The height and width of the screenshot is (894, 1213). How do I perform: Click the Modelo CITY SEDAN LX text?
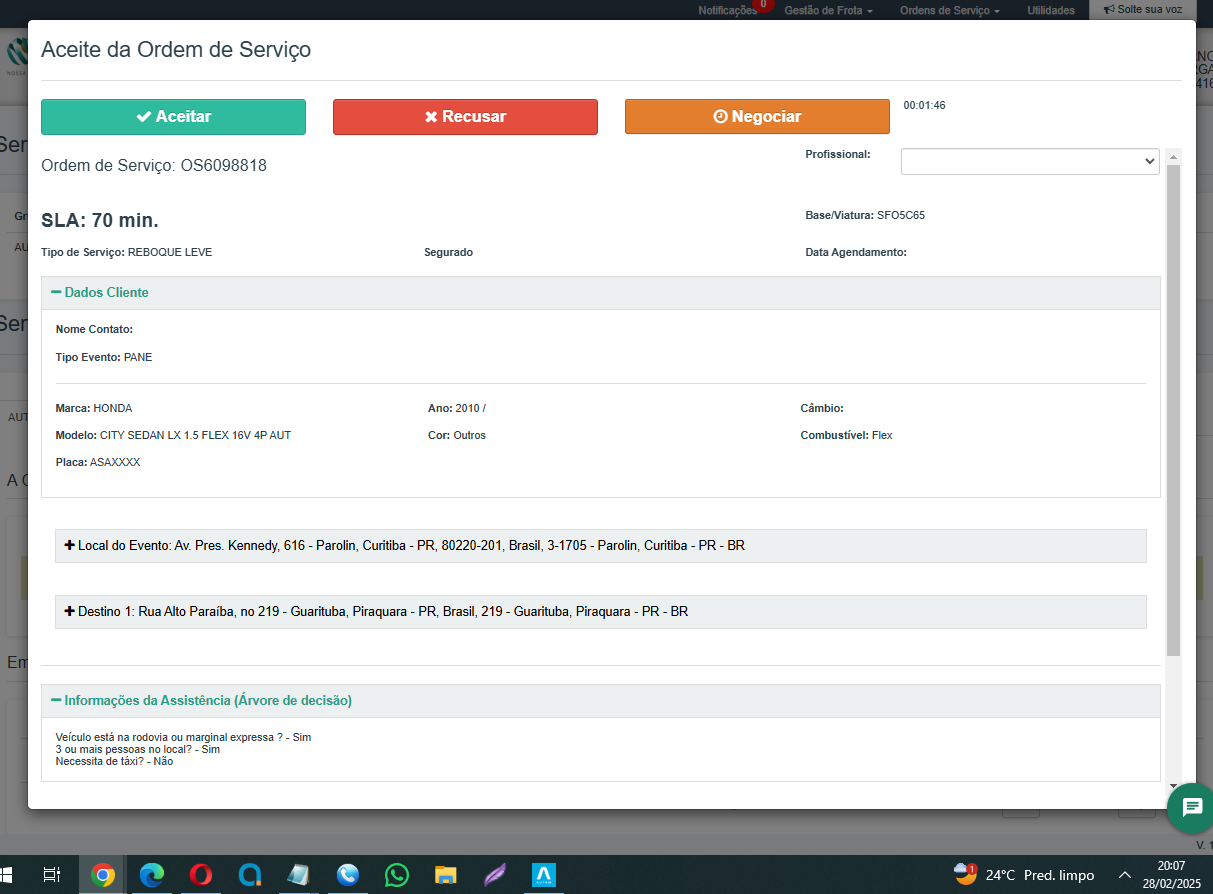pos(173,435)
